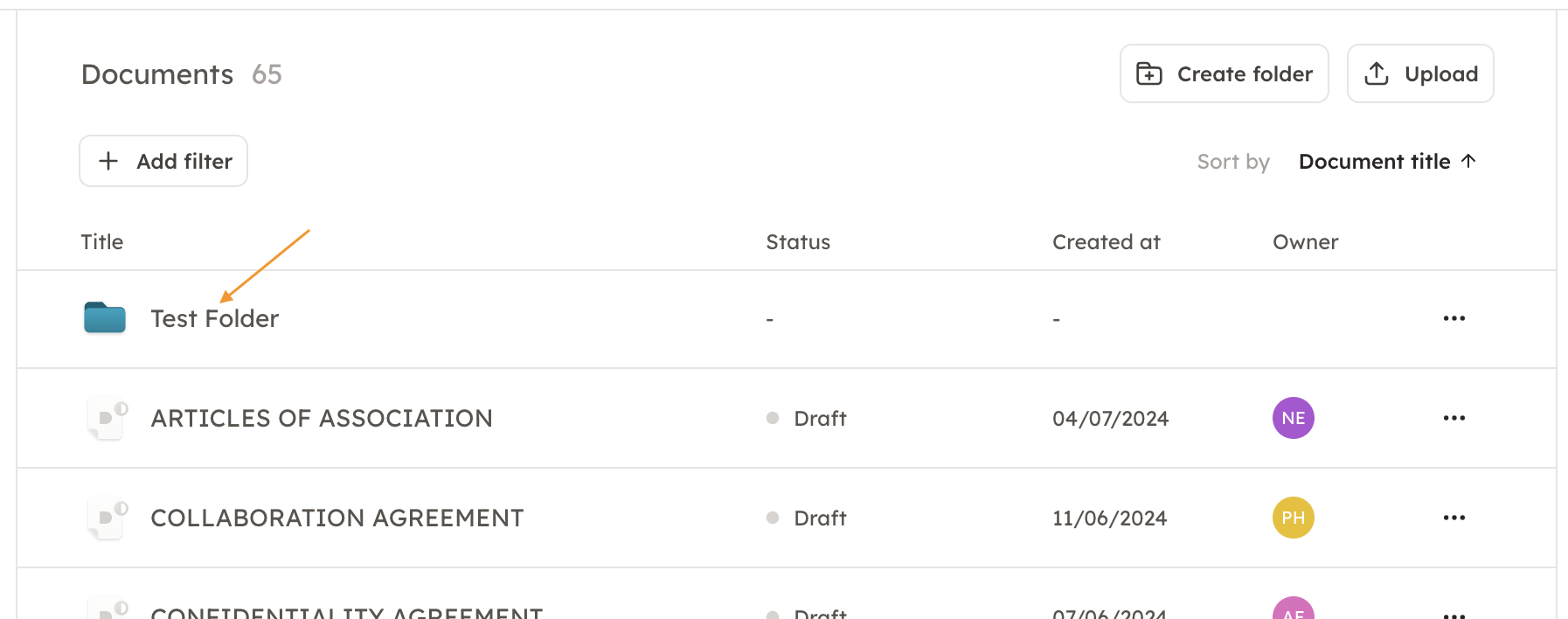
Task: Click the Articles of Association document icon
Action: point(107,418)
